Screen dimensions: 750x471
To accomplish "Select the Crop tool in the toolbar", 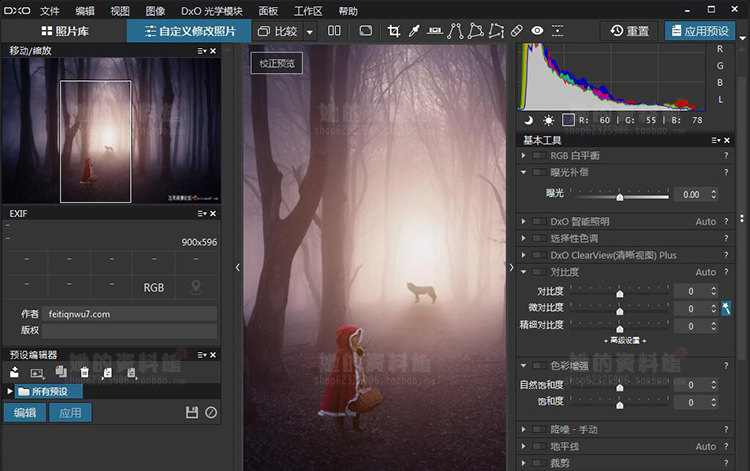I will (394, 31).
